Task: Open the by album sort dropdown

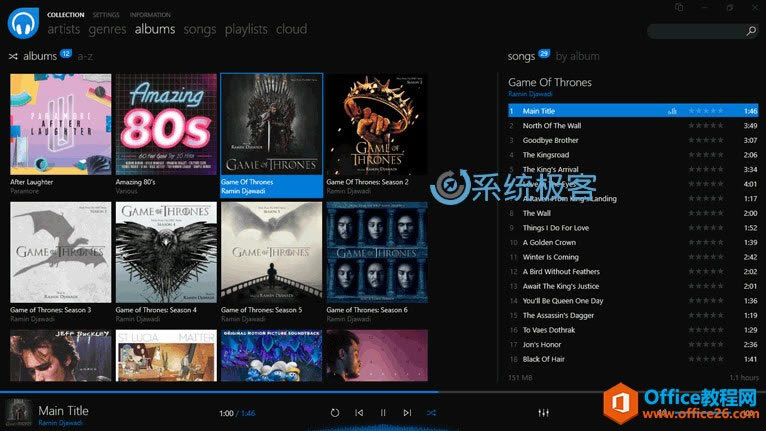Action: point(577,57)
